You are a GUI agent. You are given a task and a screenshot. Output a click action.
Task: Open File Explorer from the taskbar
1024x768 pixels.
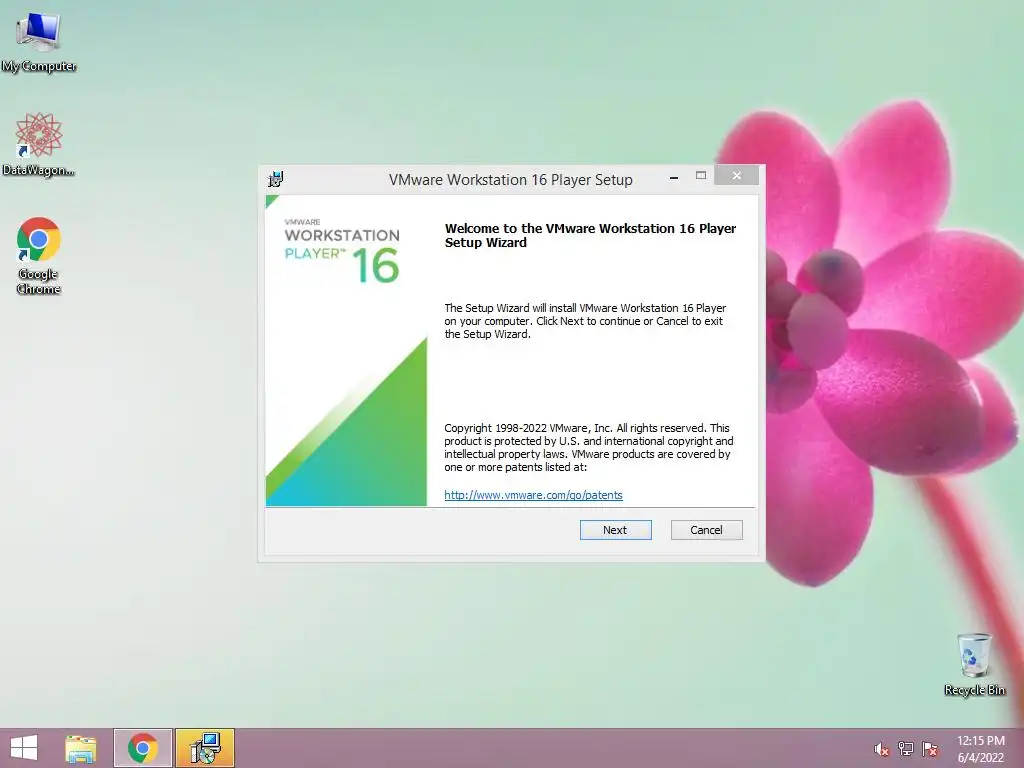[80, 748]
